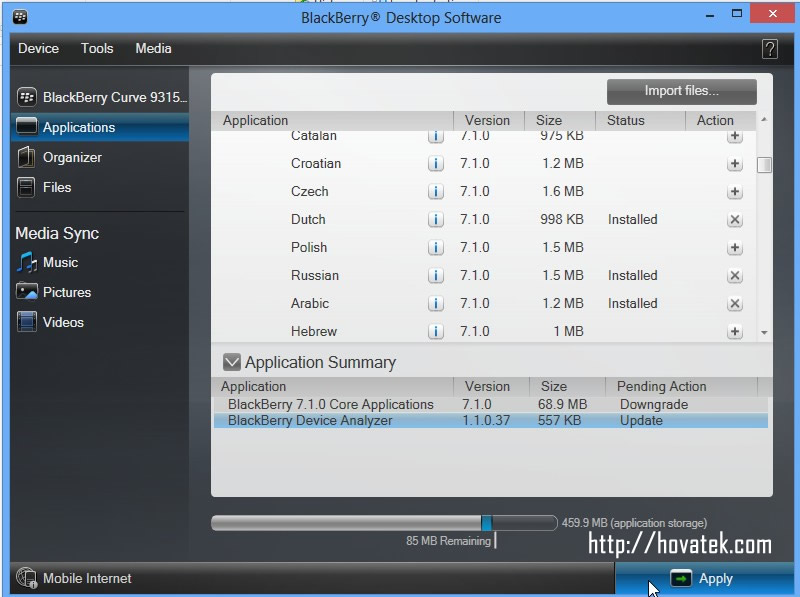The image size is (800, 597).
Task: Show info for Hebrew language
Action: point(435,332)
